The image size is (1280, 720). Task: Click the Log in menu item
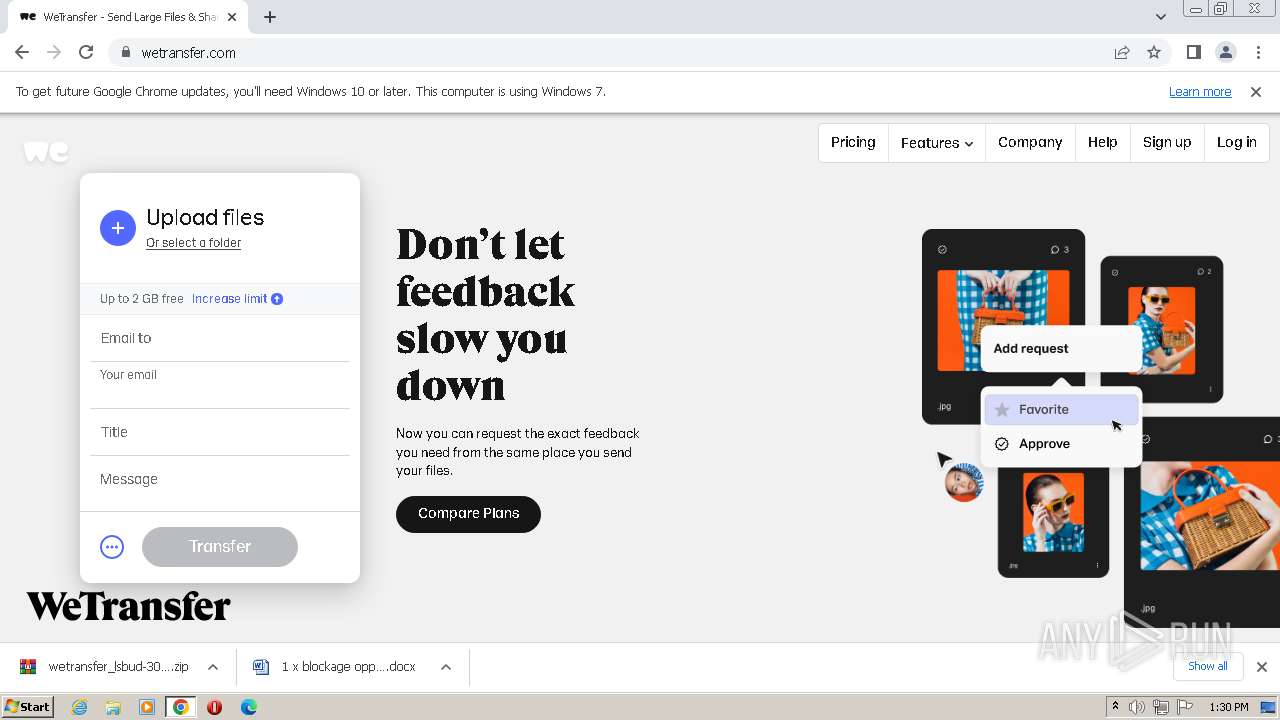(x=1236, y=142)
